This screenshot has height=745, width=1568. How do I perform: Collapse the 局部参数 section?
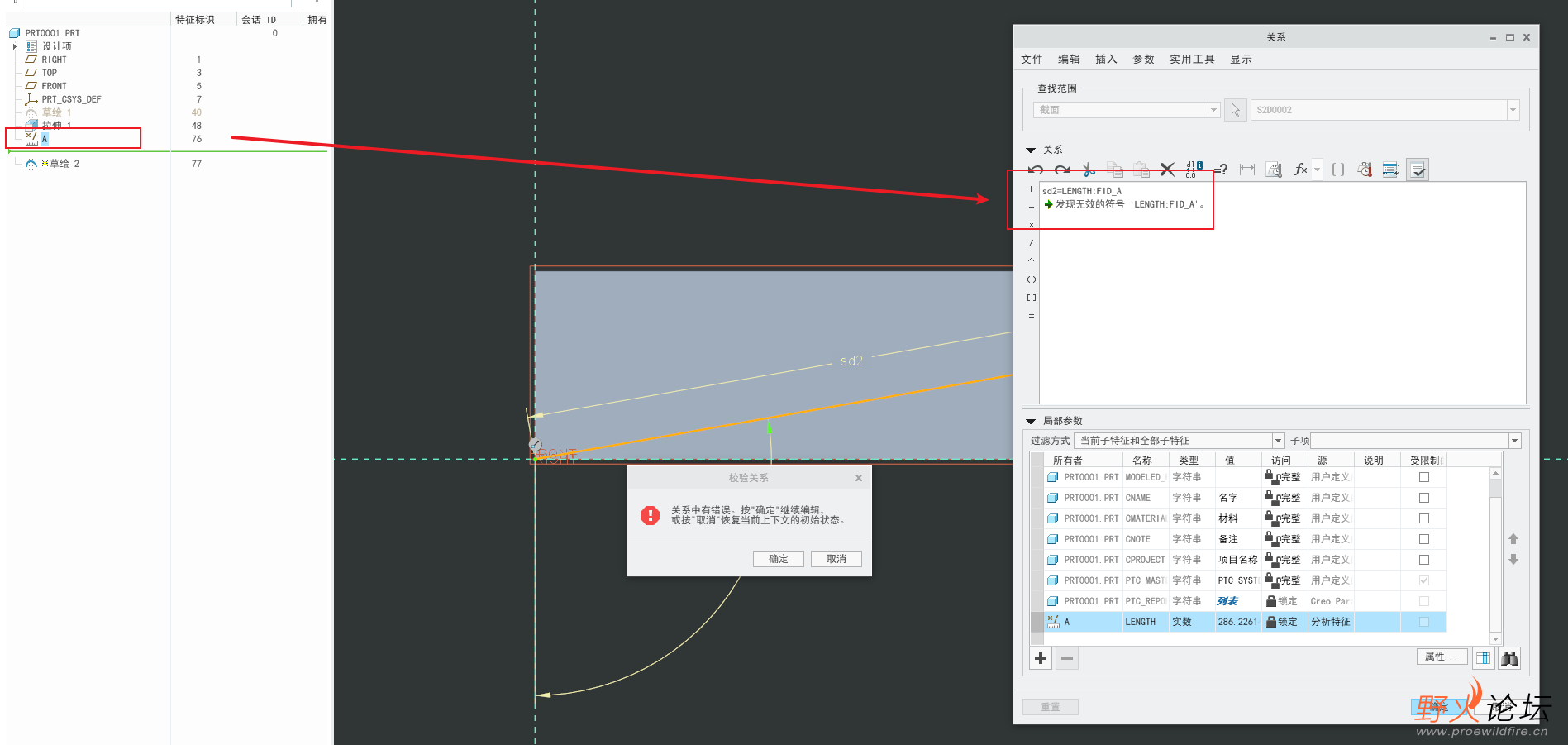click(x=1031, y=421)
